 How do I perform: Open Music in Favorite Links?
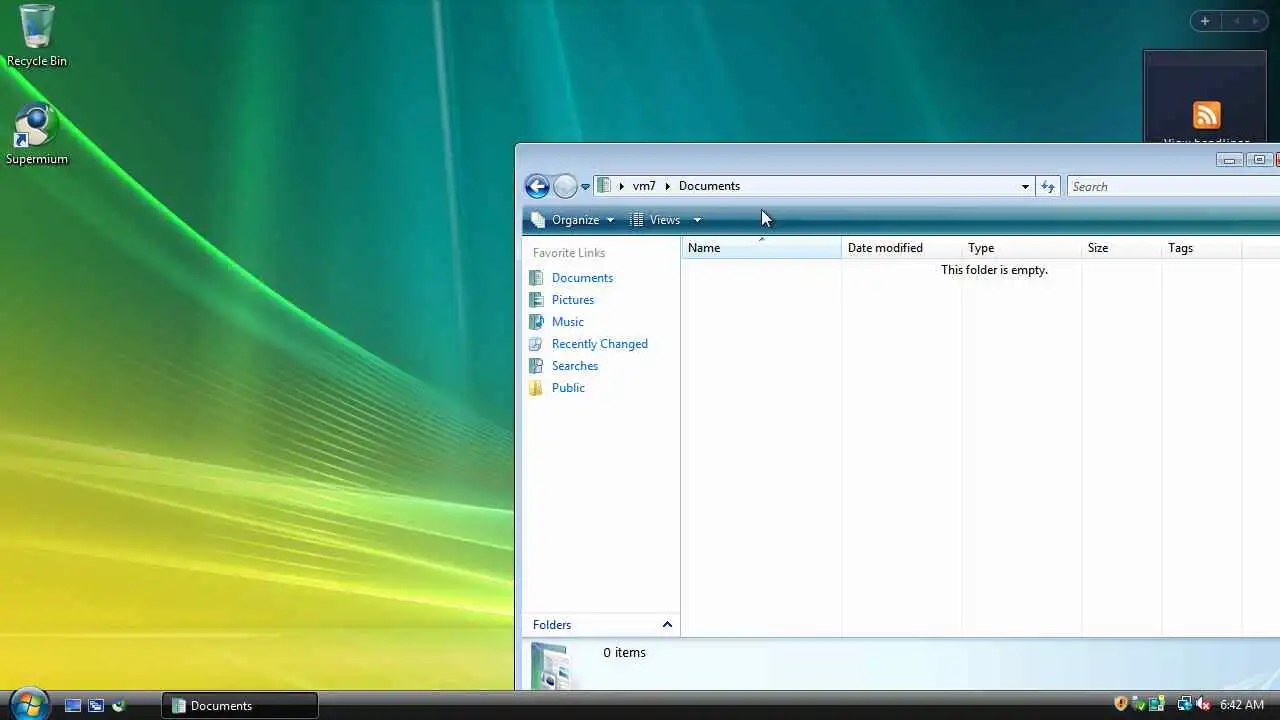click(568, 322)
